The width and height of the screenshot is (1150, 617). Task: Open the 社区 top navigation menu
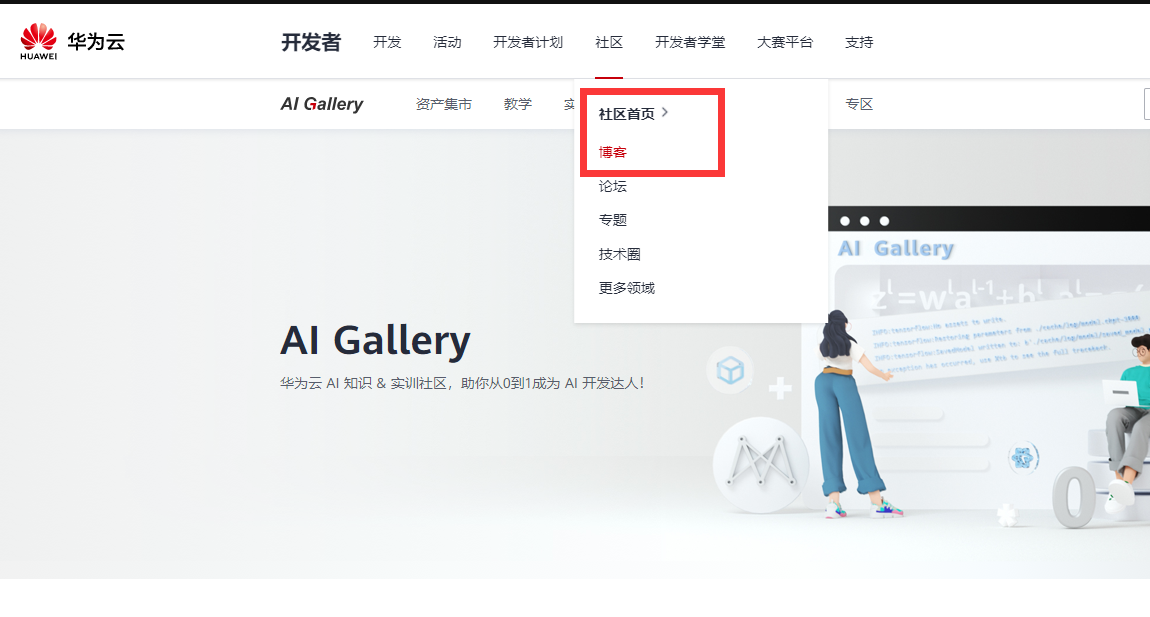(609, 43)
